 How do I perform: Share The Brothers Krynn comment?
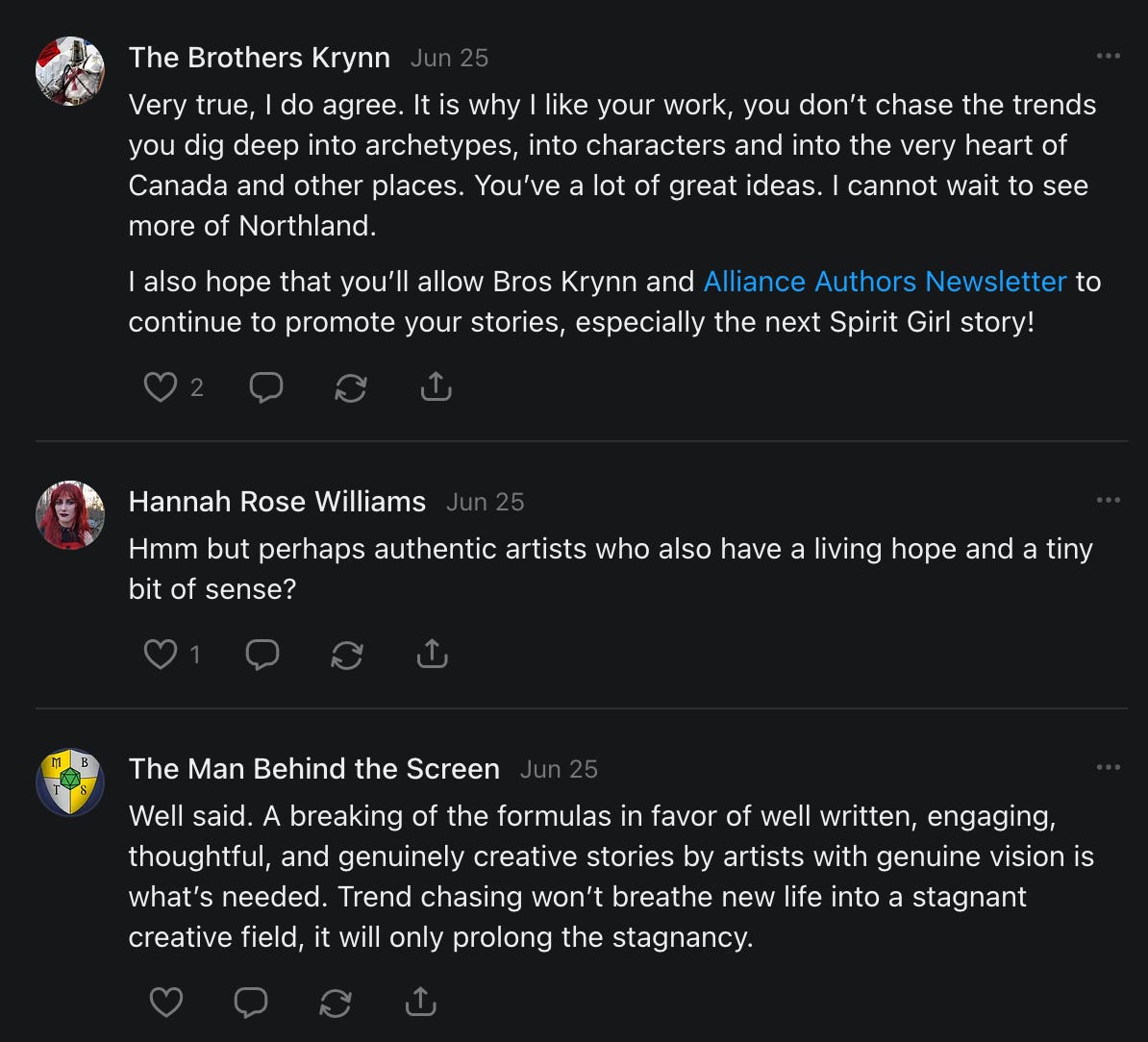(x=436, y=387)
